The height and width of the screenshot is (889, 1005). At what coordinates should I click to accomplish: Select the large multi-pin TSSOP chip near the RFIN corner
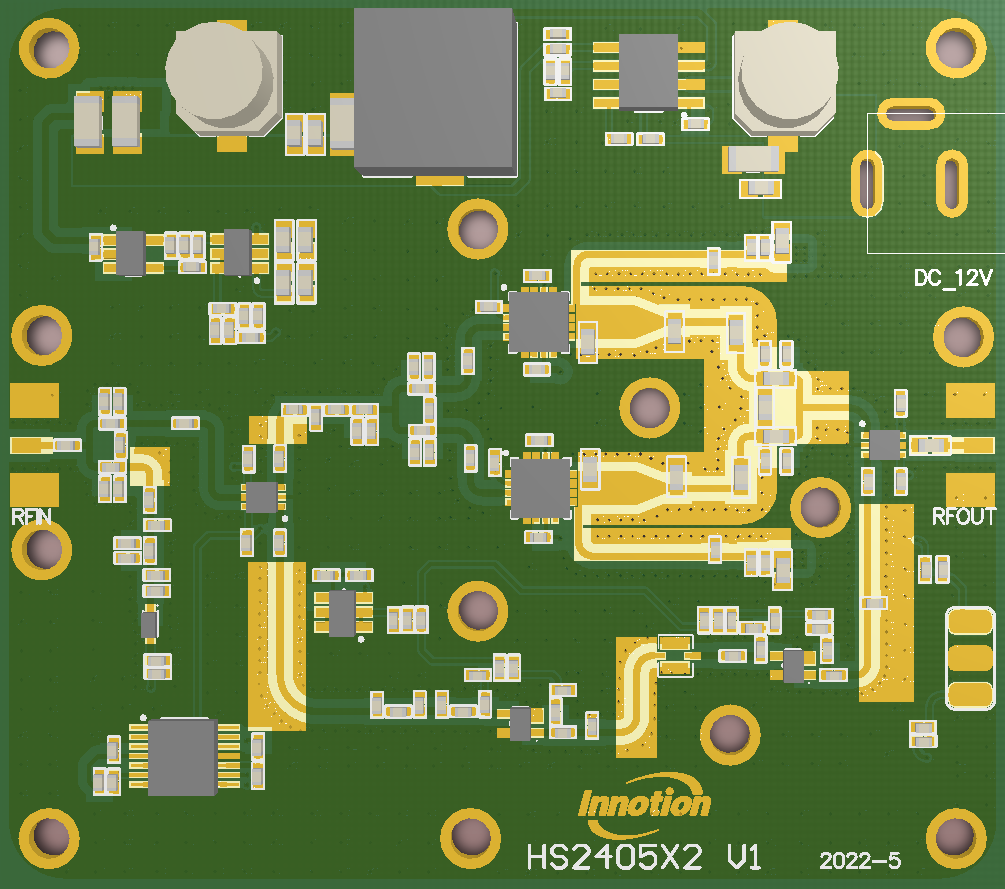pyautogui.click(x=183, y=756)
